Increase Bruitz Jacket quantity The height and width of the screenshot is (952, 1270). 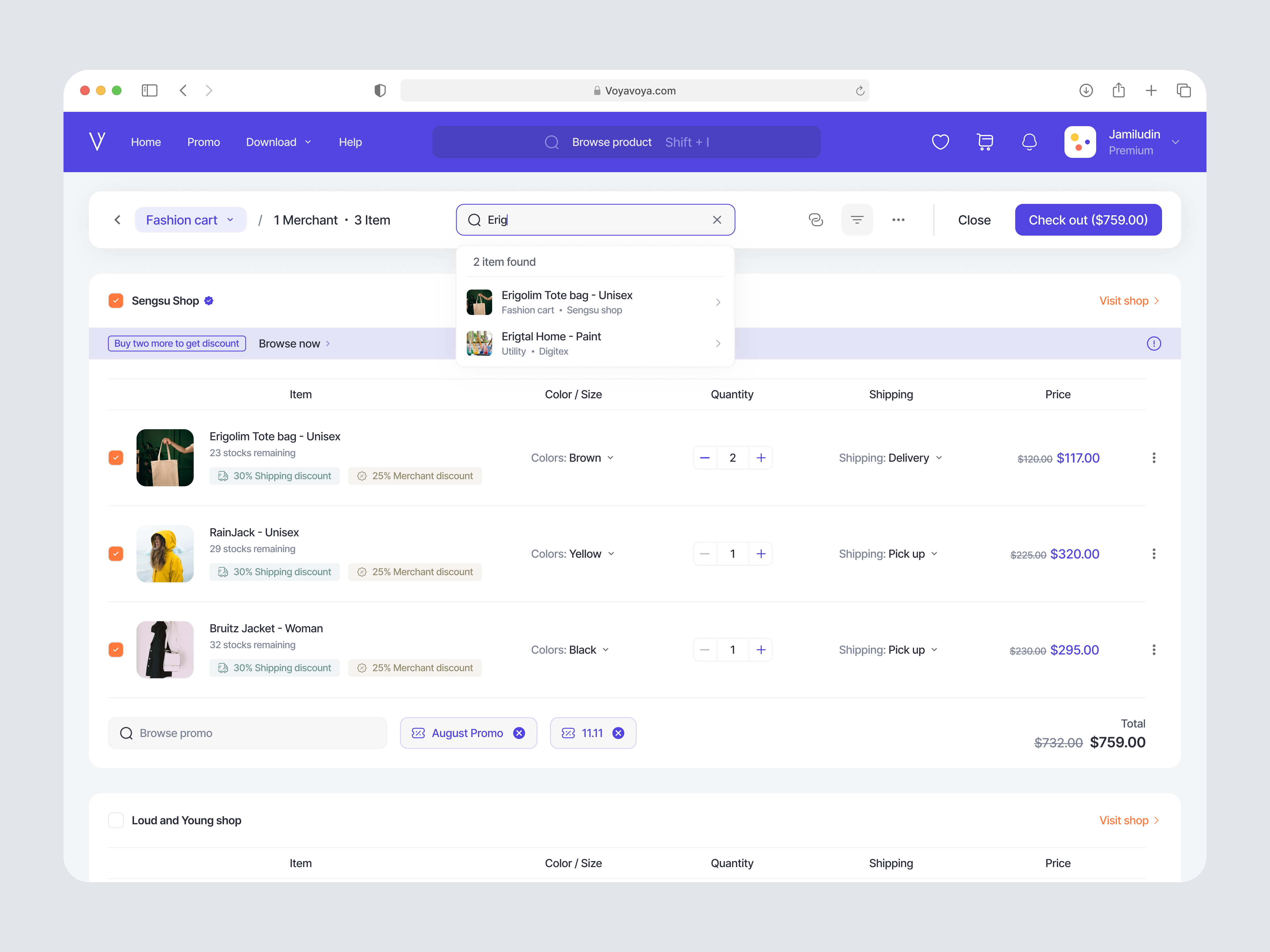[761, 649]
